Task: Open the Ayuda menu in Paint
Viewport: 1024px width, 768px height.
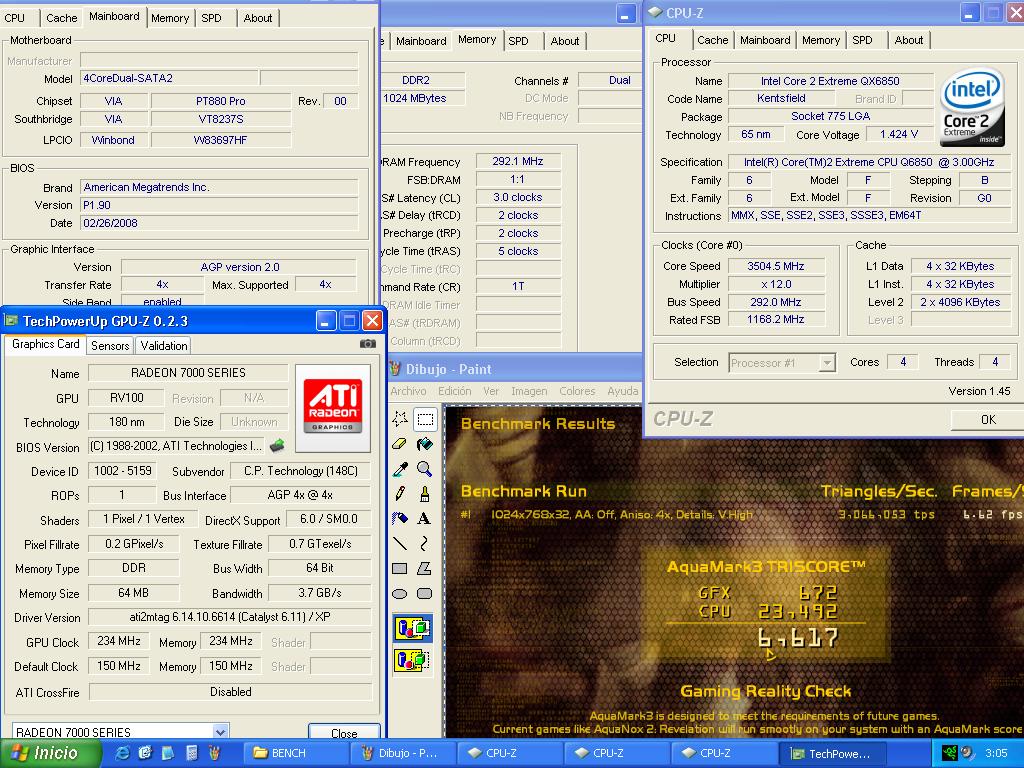Action: click(x=622, y=391)
